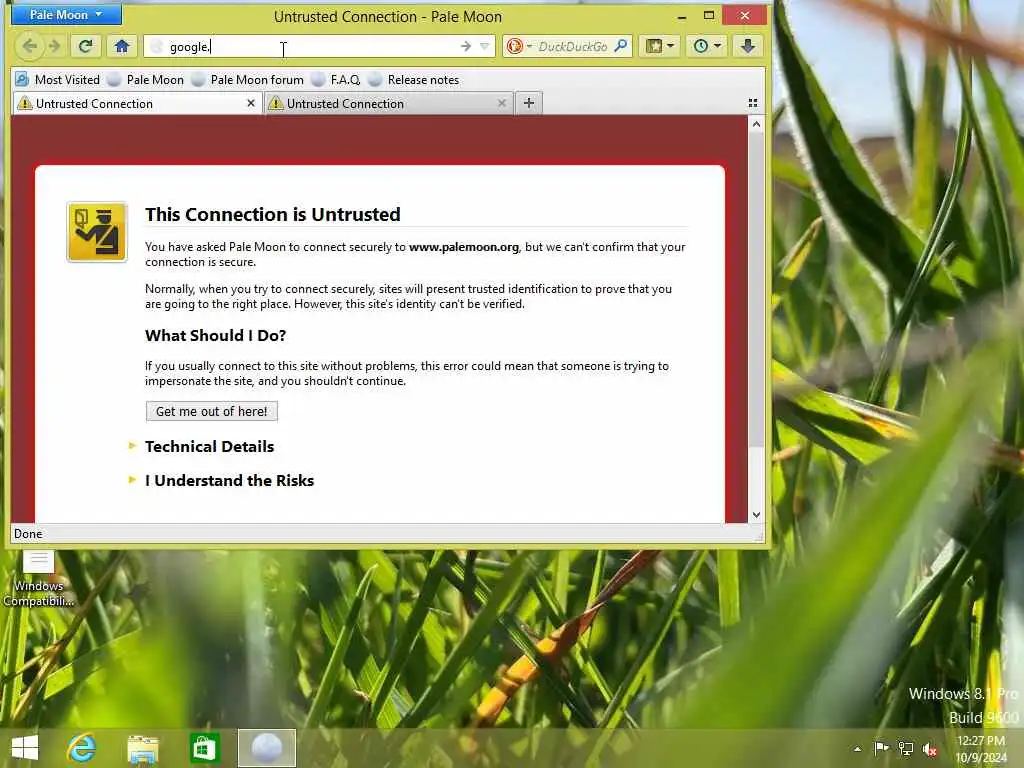Open the Action Center flag icon
Image resolution: width=1024 pixels, height=768 pixels.
point(881,748)
